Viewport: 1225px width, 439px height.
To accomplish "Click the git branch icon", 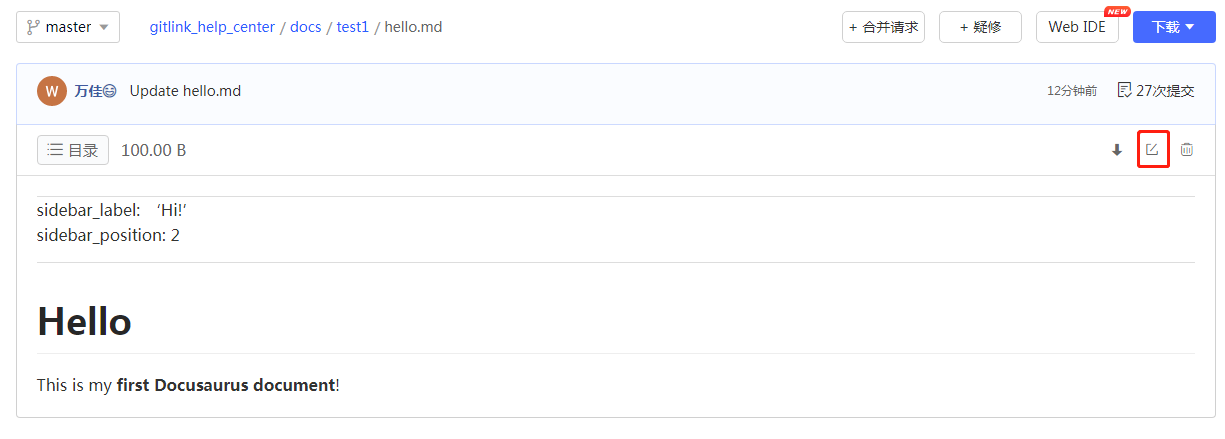I will [x=33, y=27].
